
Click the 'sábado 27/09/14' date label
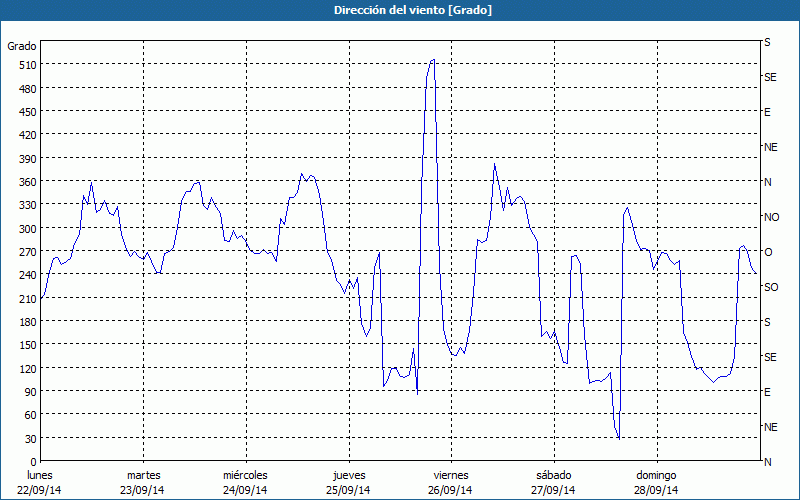(553, 482)
